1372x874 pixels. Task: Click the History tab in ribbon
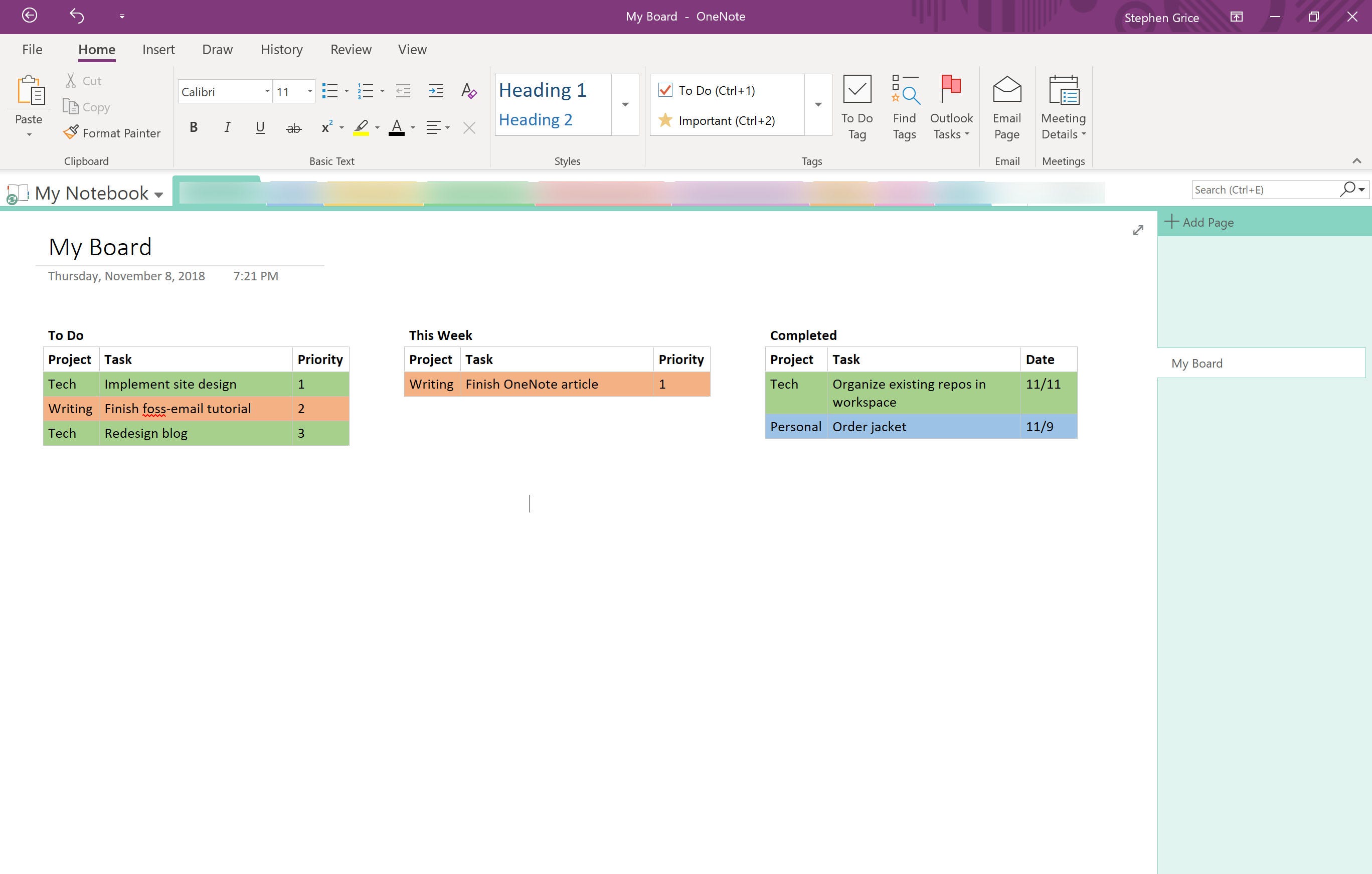280,48
